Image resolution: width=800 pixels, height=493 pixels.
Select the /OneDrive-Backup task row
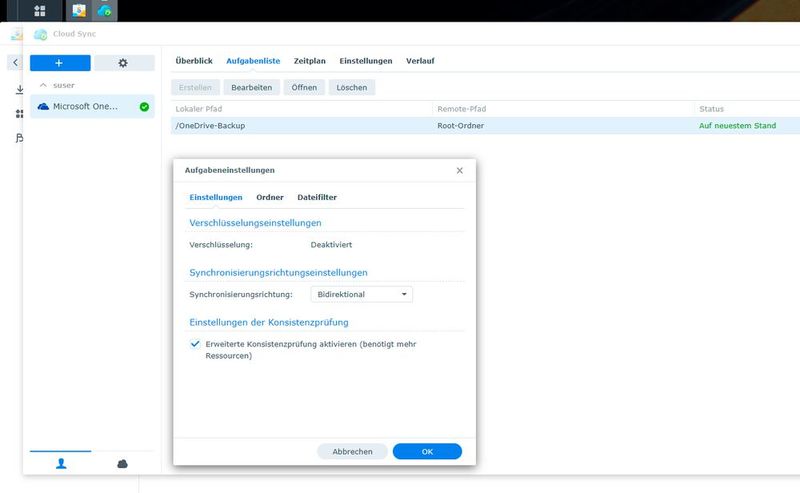coord(485,126)
